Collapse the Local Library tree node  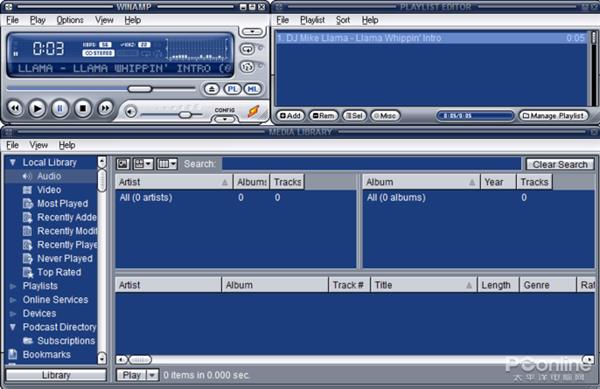13,163
